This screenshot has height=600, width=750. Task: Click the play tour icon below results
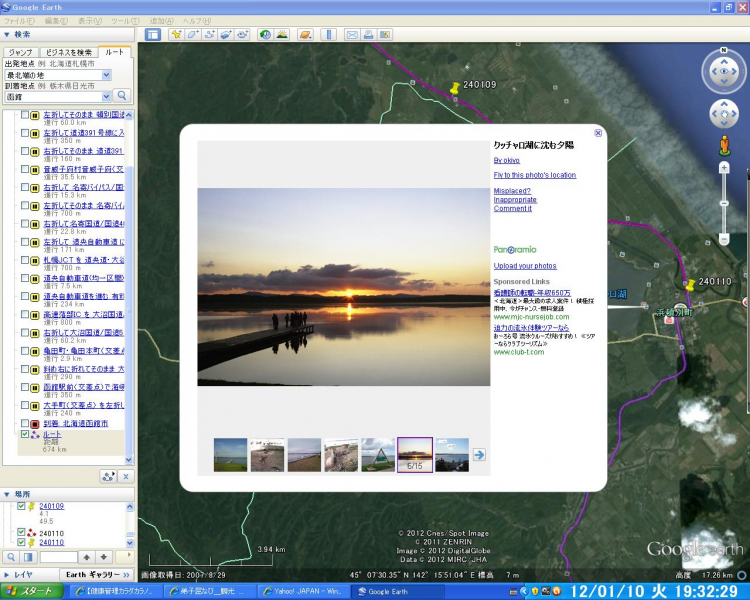[109, 477]
